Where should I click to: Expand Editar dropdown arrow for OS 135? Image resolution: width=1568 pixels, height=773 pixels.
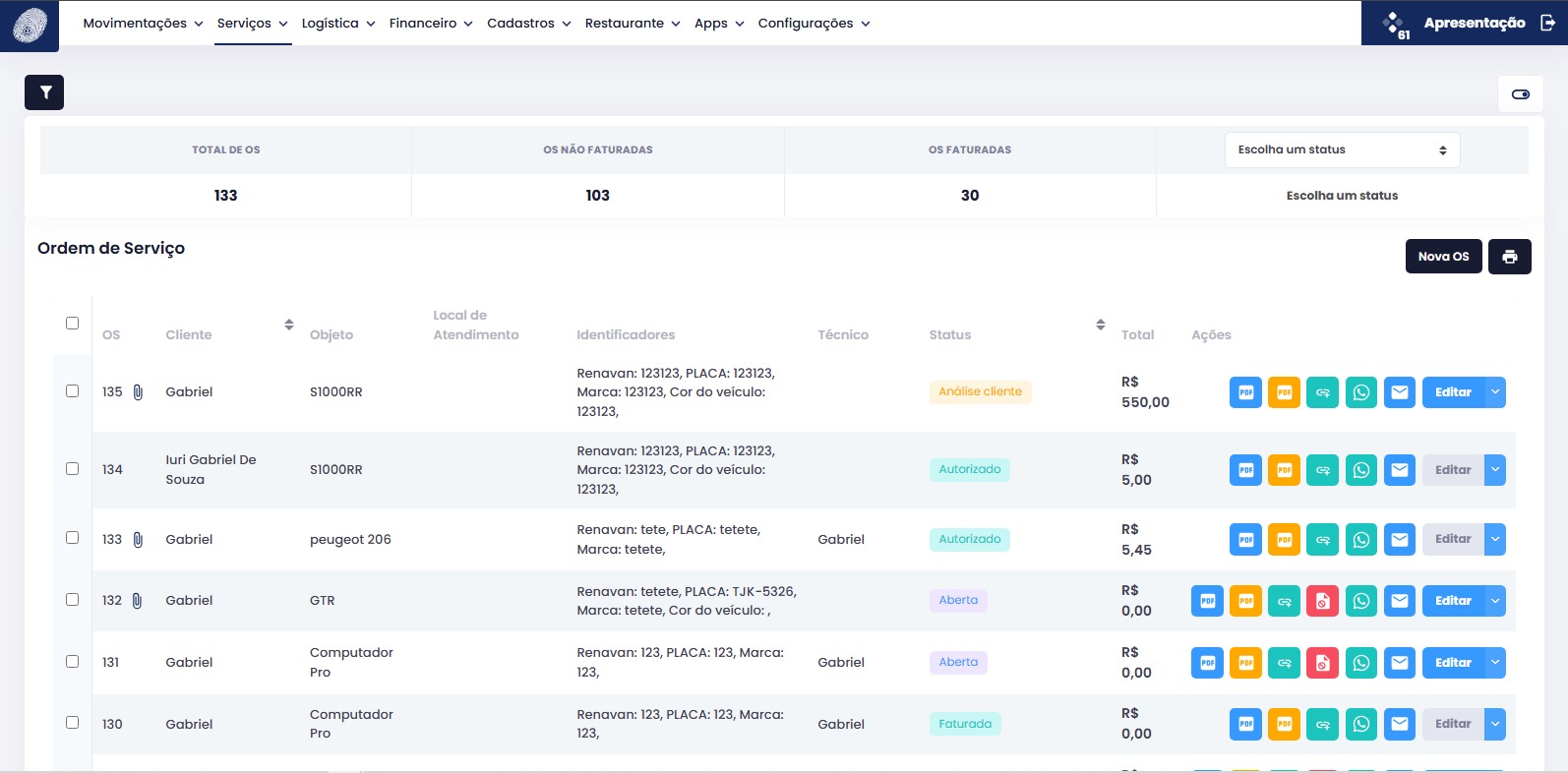[1495, 392]
